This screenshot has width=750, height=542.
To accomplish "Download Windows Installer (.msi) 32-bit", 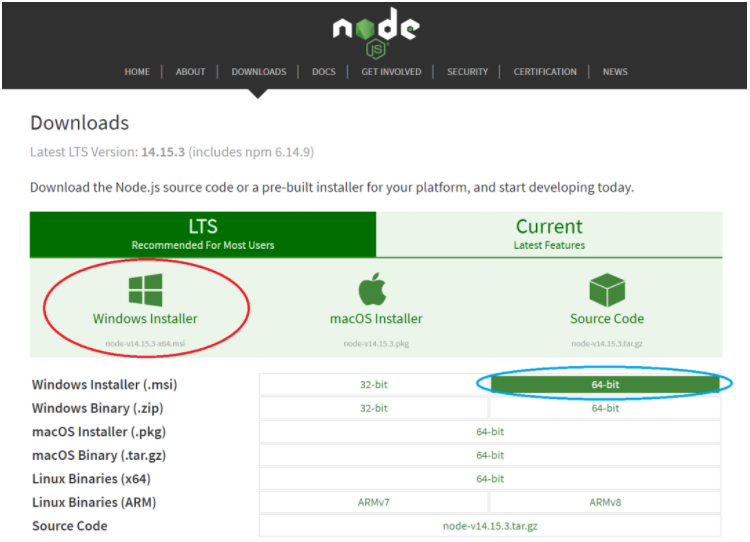I will coord(374,385).
